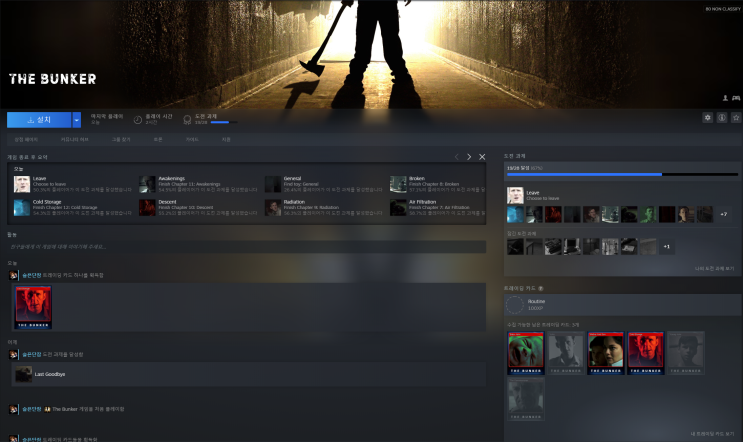Open the woman's face trading card
Viewport: 743px width, 442px height.
[606, 353]
